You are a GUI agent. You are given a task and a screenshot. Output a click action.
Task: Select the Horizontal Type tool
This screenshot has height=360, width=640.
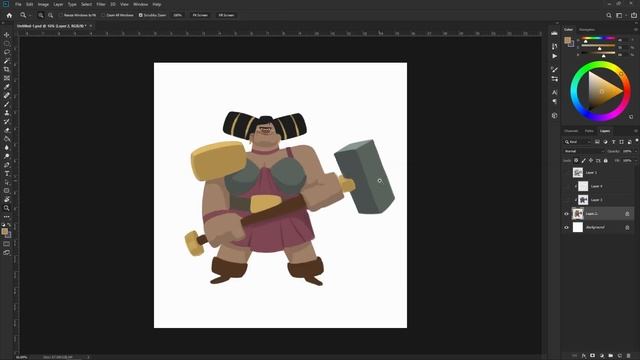click(7, 173)
